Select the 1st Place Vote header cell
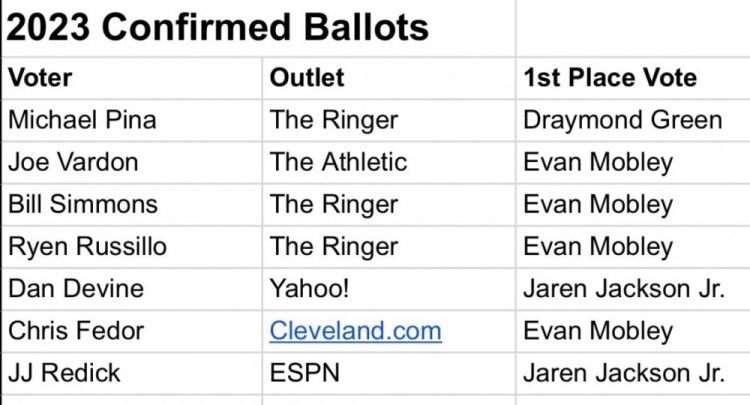750x405 pixels. pyautogui.click(x=633, y=78)
